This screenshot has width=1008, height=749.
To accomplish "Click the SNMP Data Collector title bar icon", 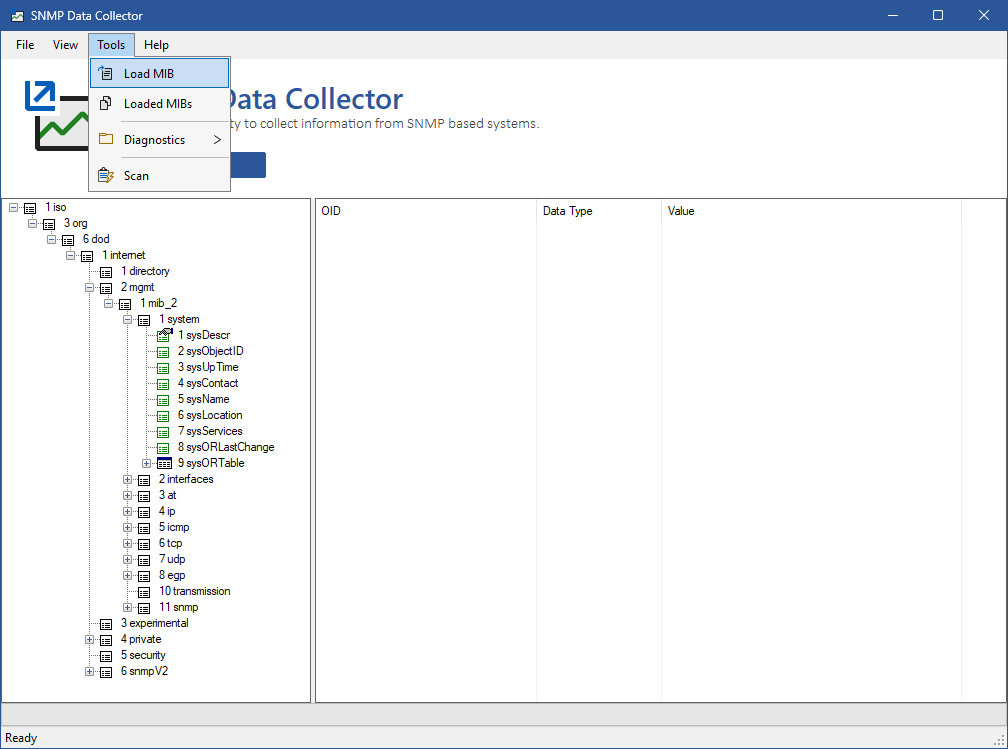I will coord(17,16).
